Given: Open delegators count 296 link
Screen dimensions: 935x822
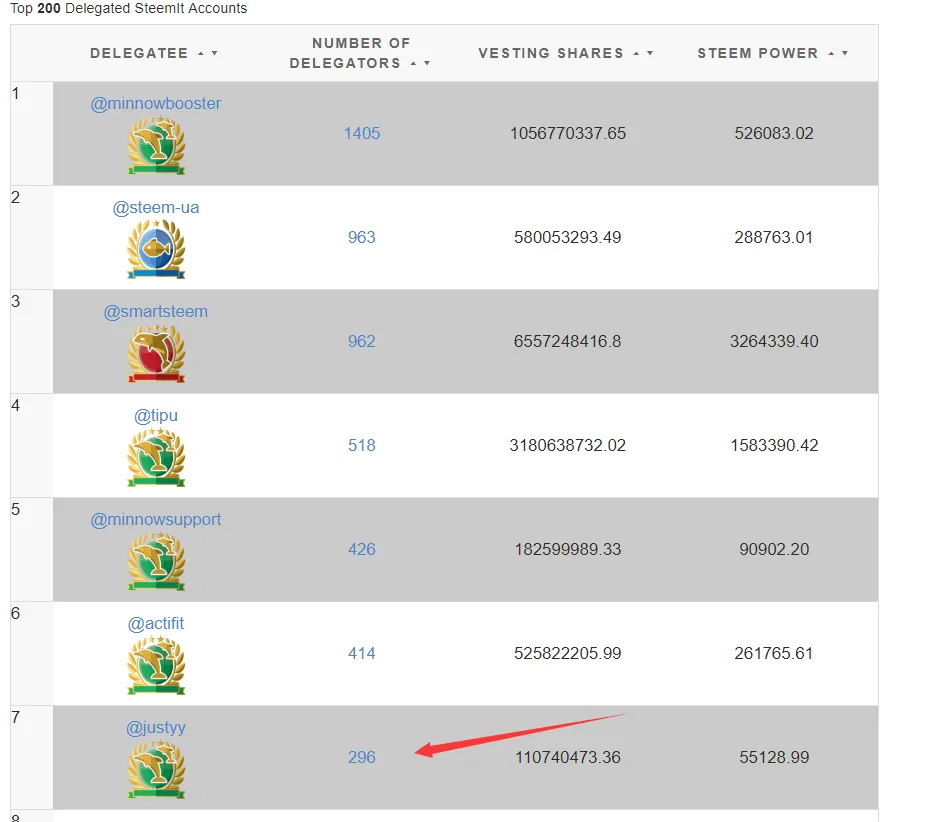Looking at the screenshot, I should click(x=362, y=757).
